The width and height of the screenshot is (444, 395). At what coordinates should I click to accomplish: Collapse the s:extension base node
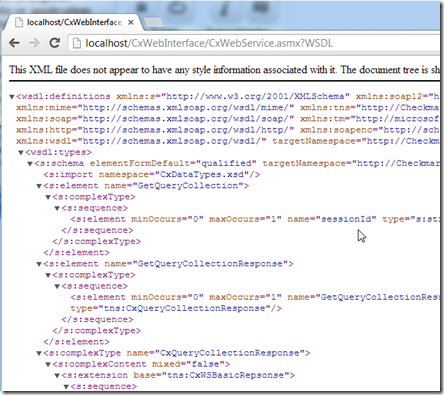point(57,376)
